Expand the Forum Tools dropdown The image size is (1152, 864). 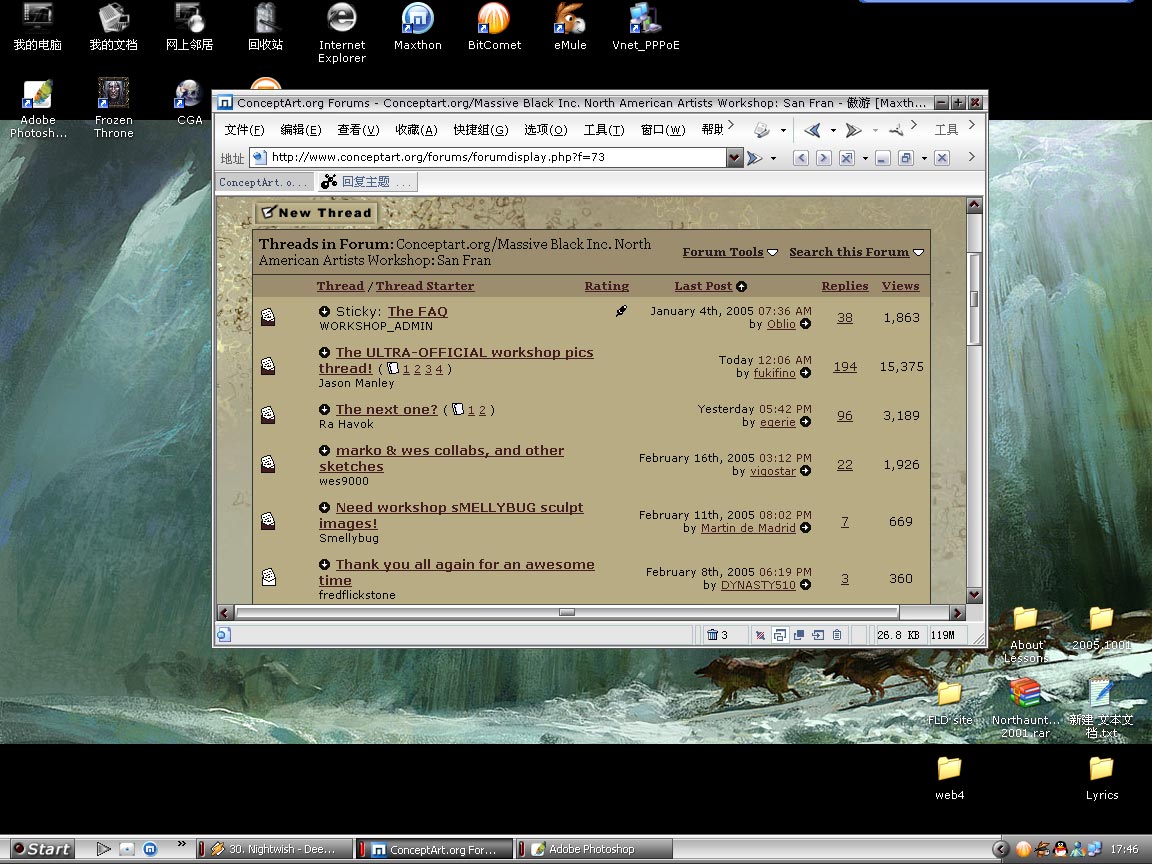[730, 252]
